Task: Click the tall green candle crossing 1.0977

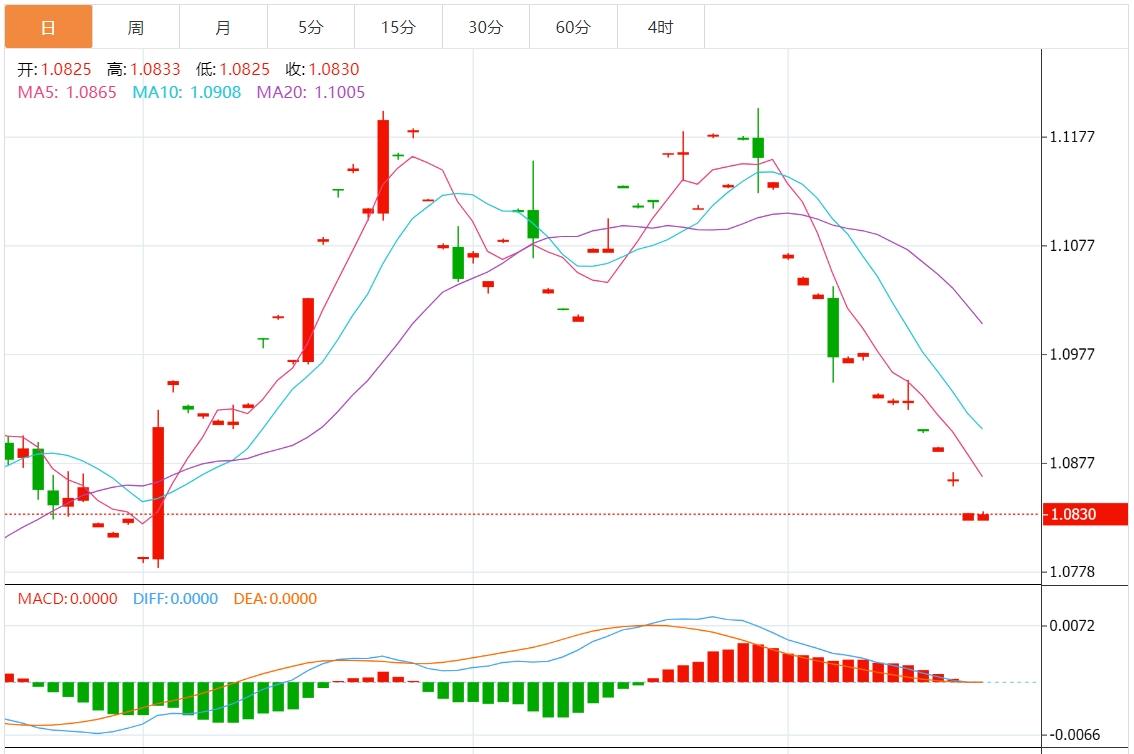Action: pos(833,327)
